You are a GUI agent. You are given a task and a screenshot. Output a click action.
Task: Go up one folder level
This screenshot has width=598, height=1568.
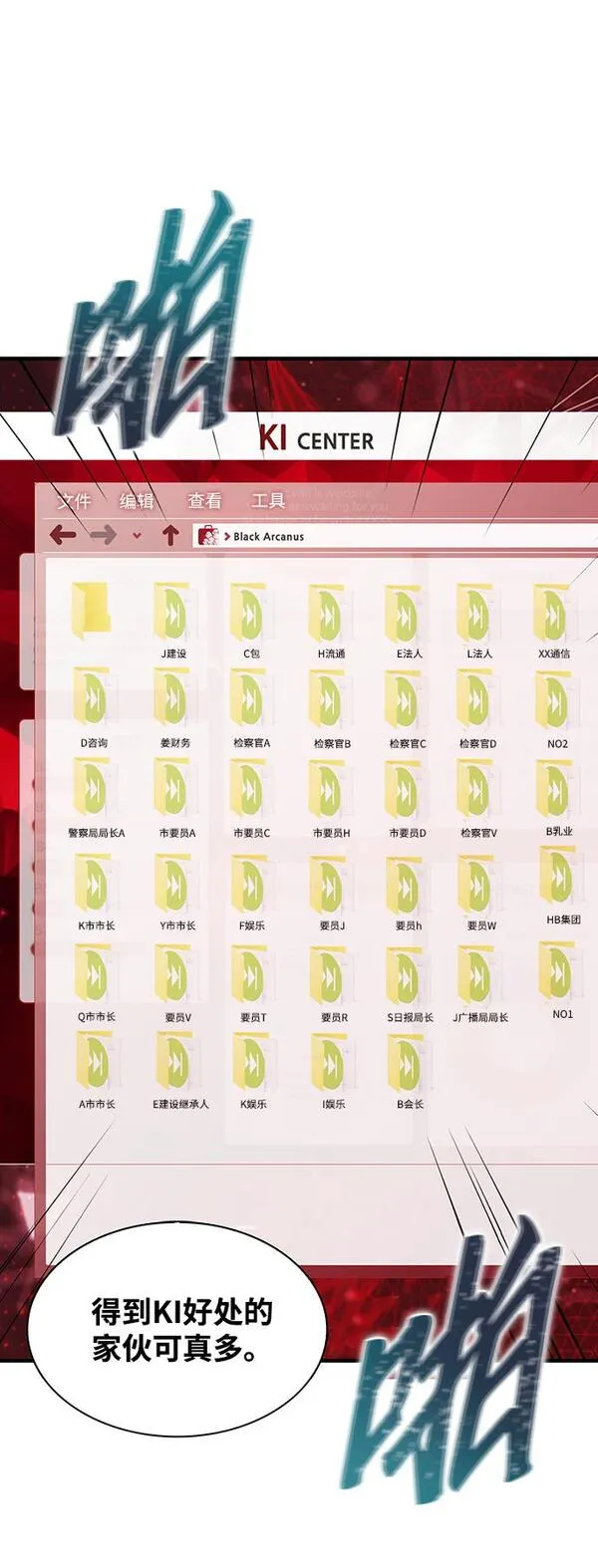[x=170, y=536]
